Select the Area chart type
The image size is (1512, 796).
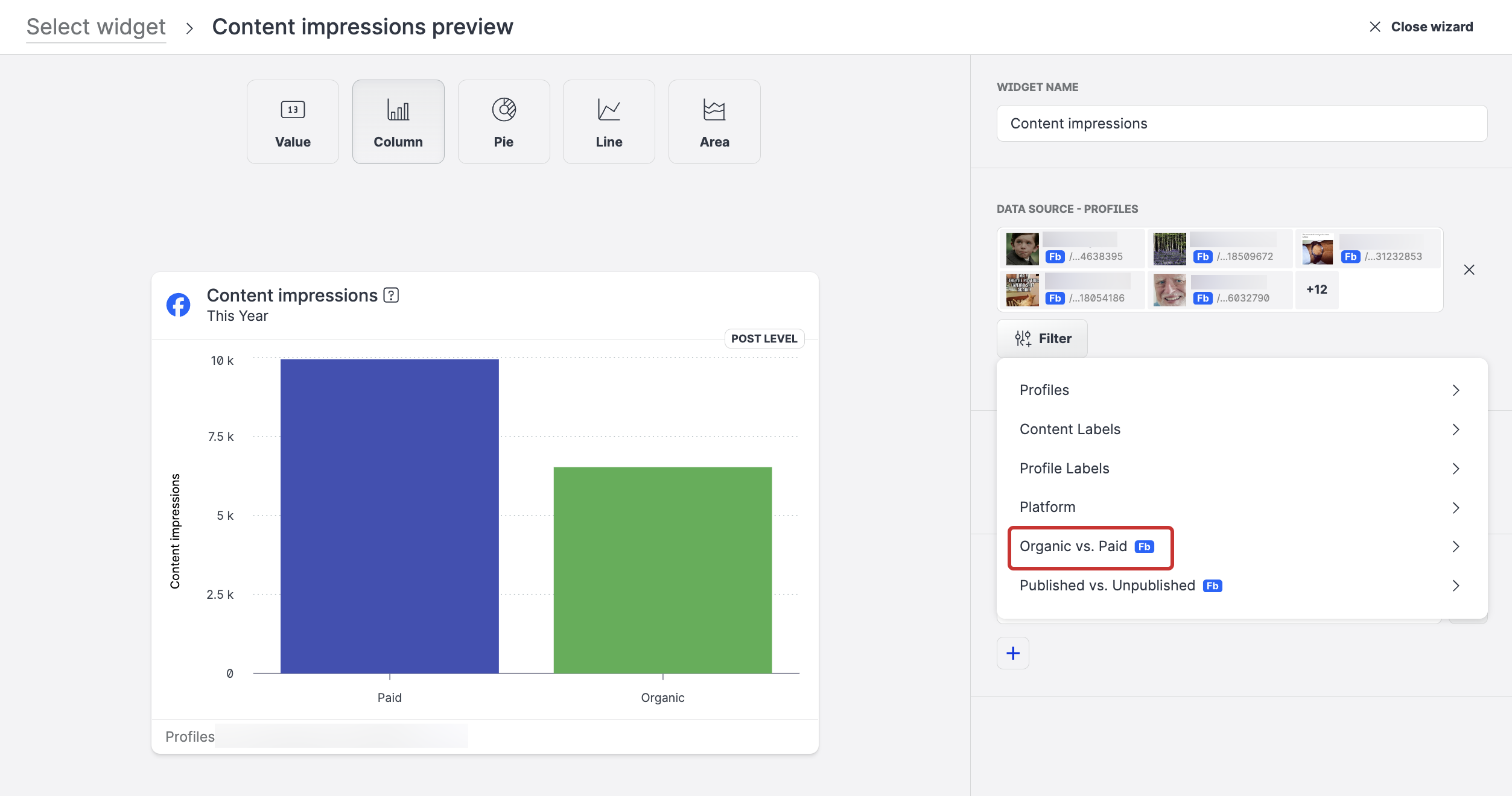tap(714, 122)
